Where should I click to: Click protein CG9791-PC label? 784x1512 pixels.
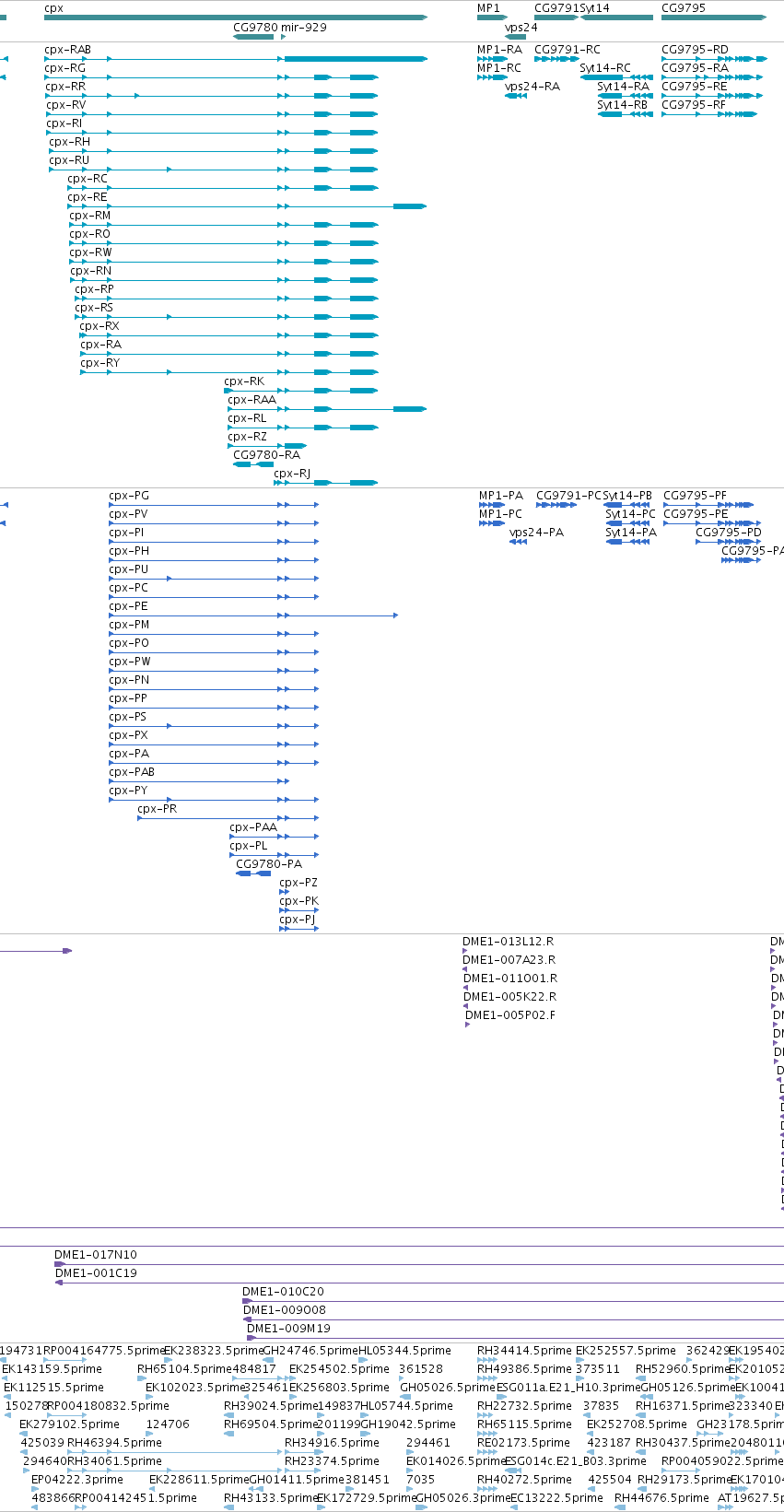click(x=569, y=496)
